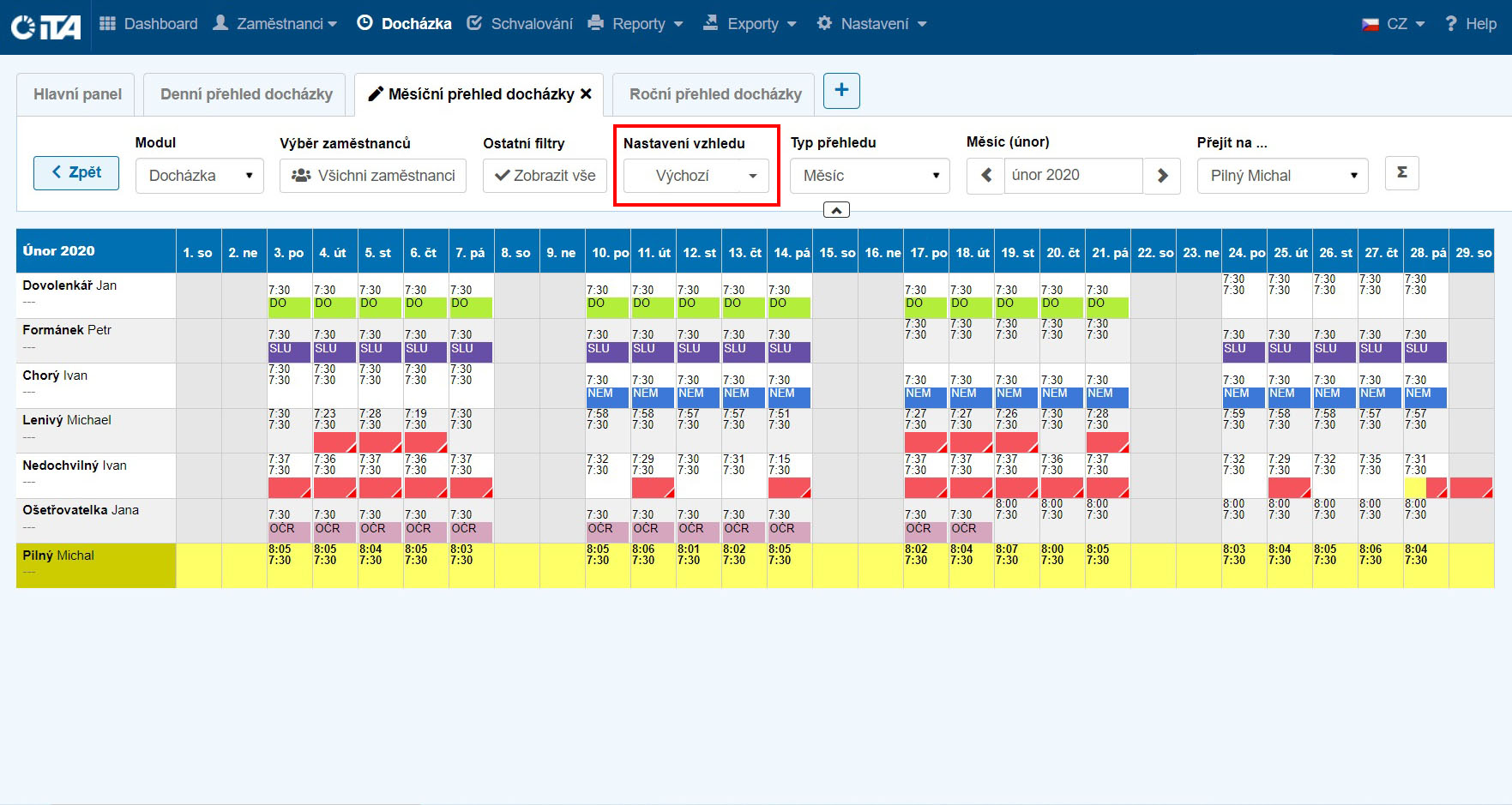Go to previous month arrow
This screenshot has width=1512, height=805.
[x=985, y=176]
